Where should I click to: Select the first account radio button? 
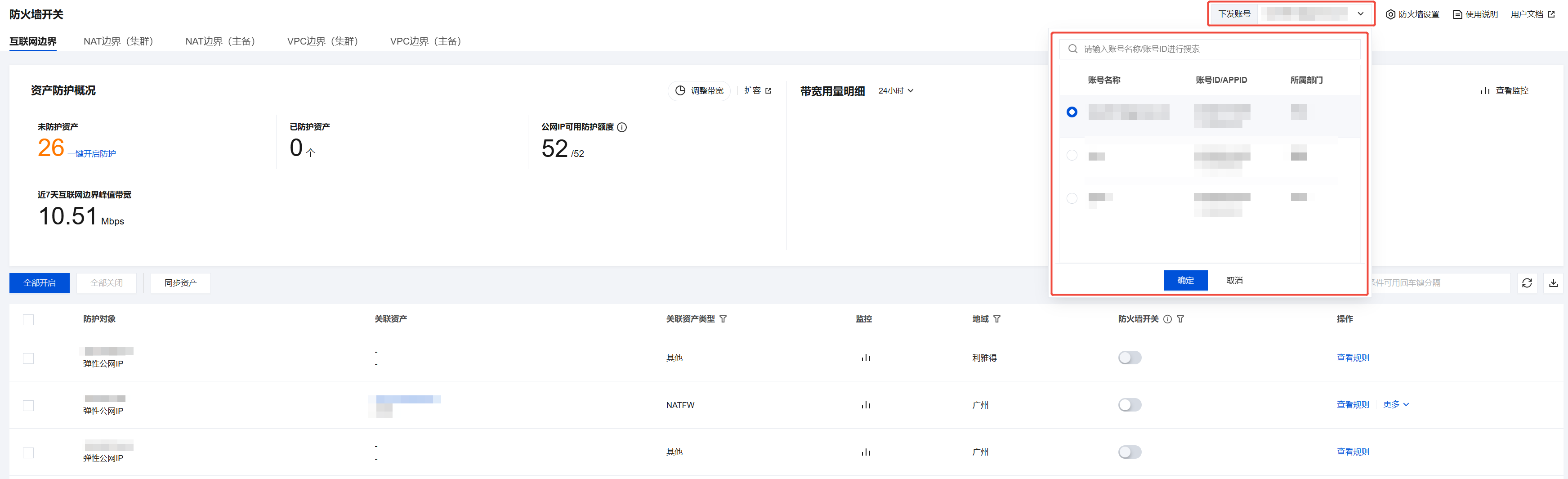(1072, 112)
